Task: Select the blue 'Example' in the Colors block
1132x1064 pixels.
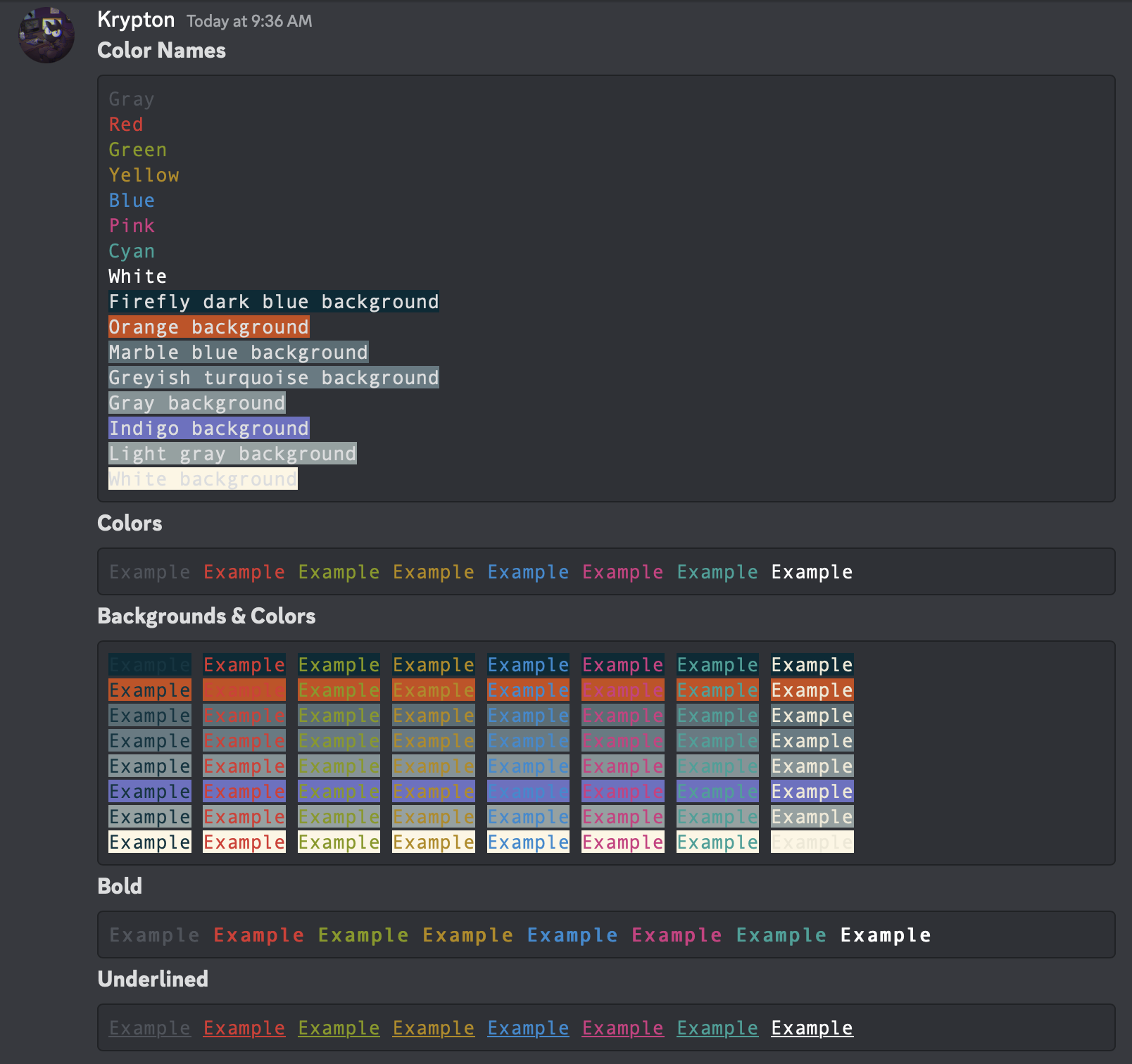Action: coord(528,572)
